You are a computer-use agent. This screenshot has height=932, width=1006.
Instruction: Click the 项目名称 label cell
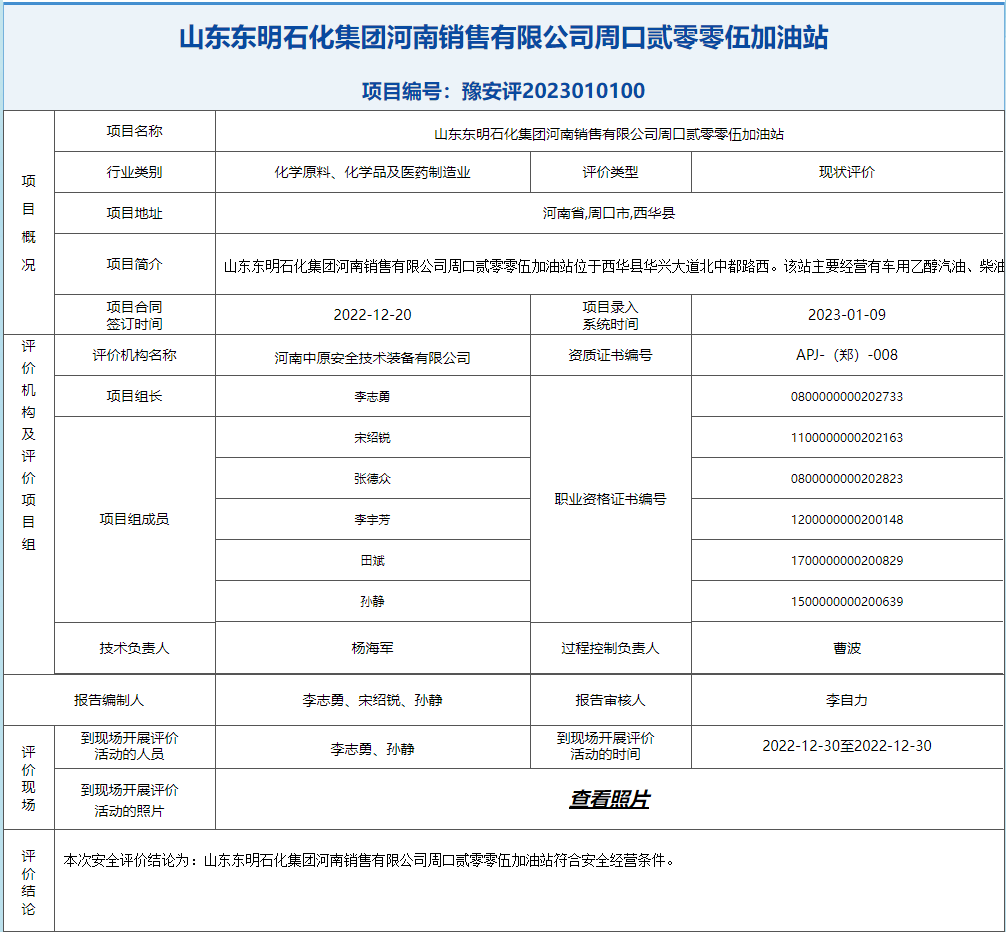135,131
